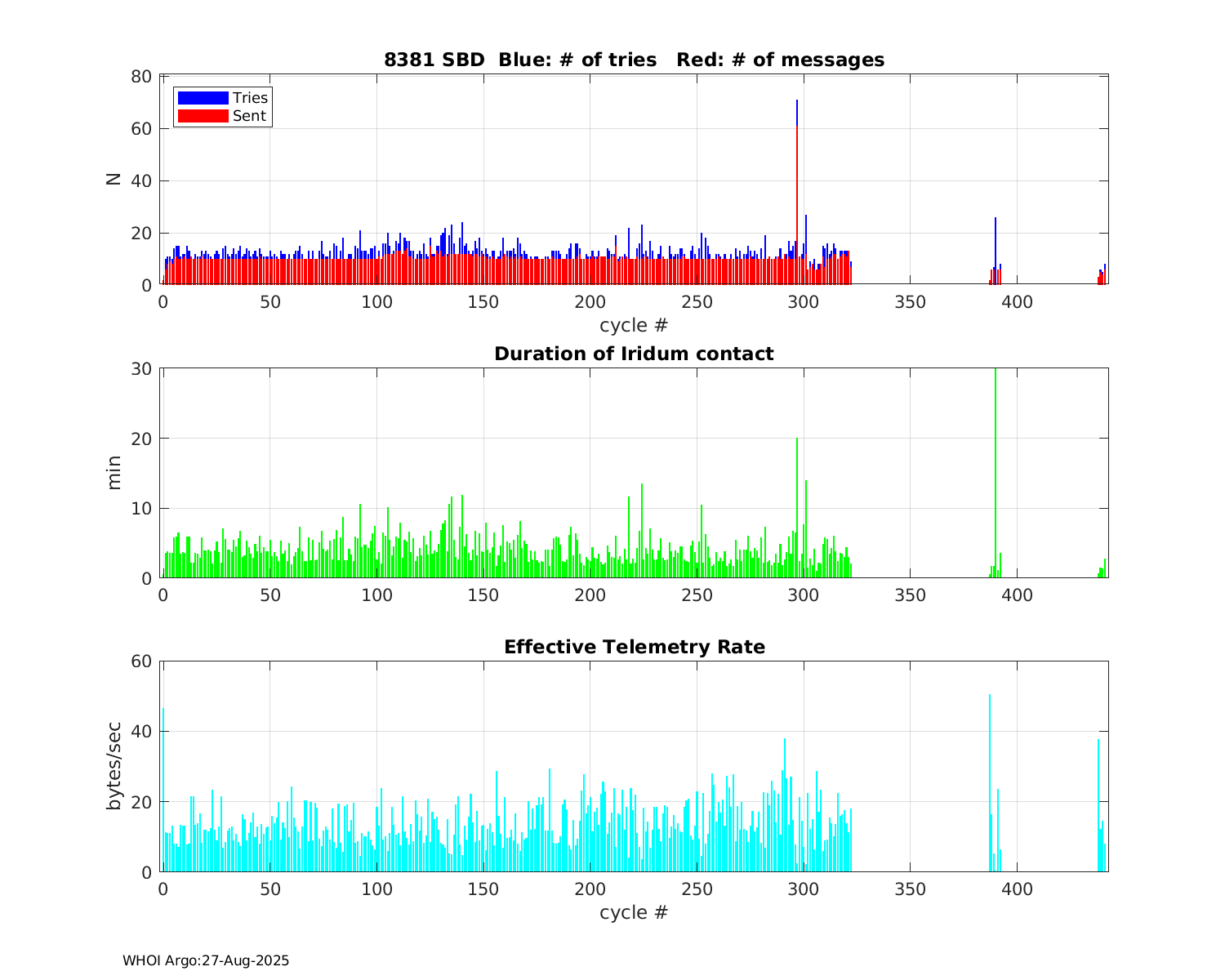Click the "bytes/sec" y-axis label
Image resolution: width=1225 pixels, height=980 pixels.
(114, 766)
